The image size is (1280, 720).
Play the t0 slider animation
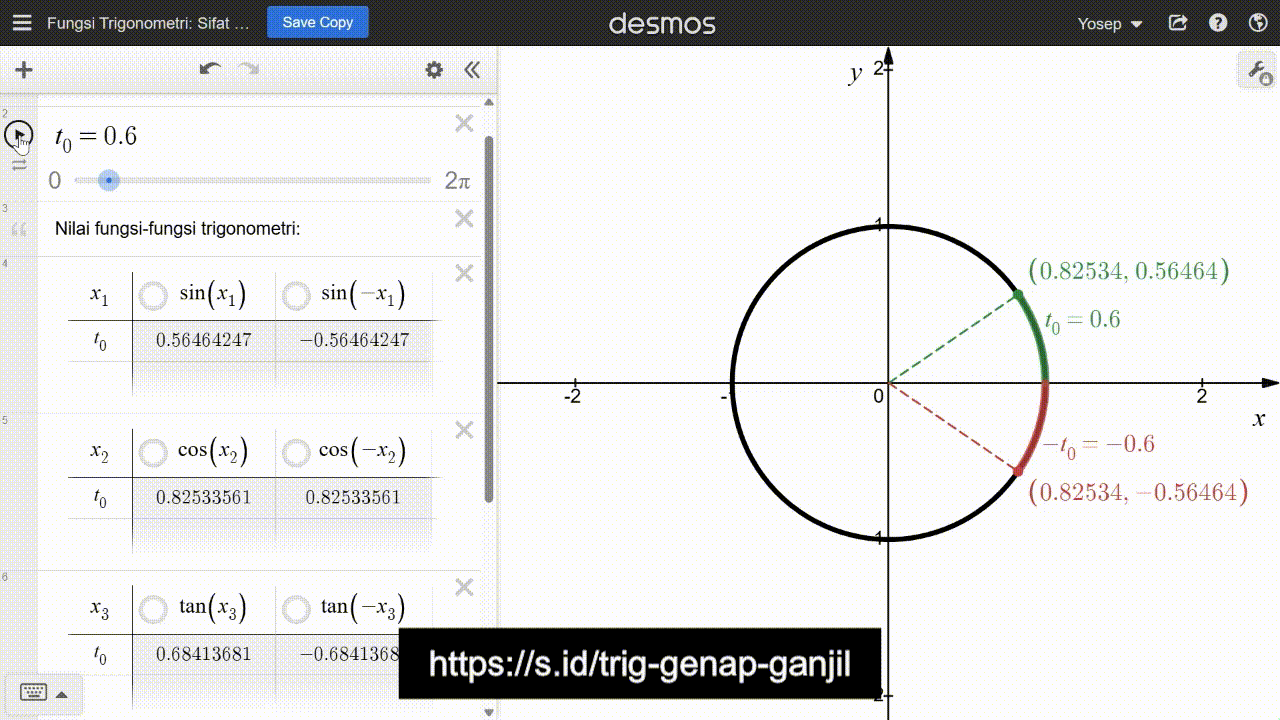pyautogui.click(x=19, y=134)
